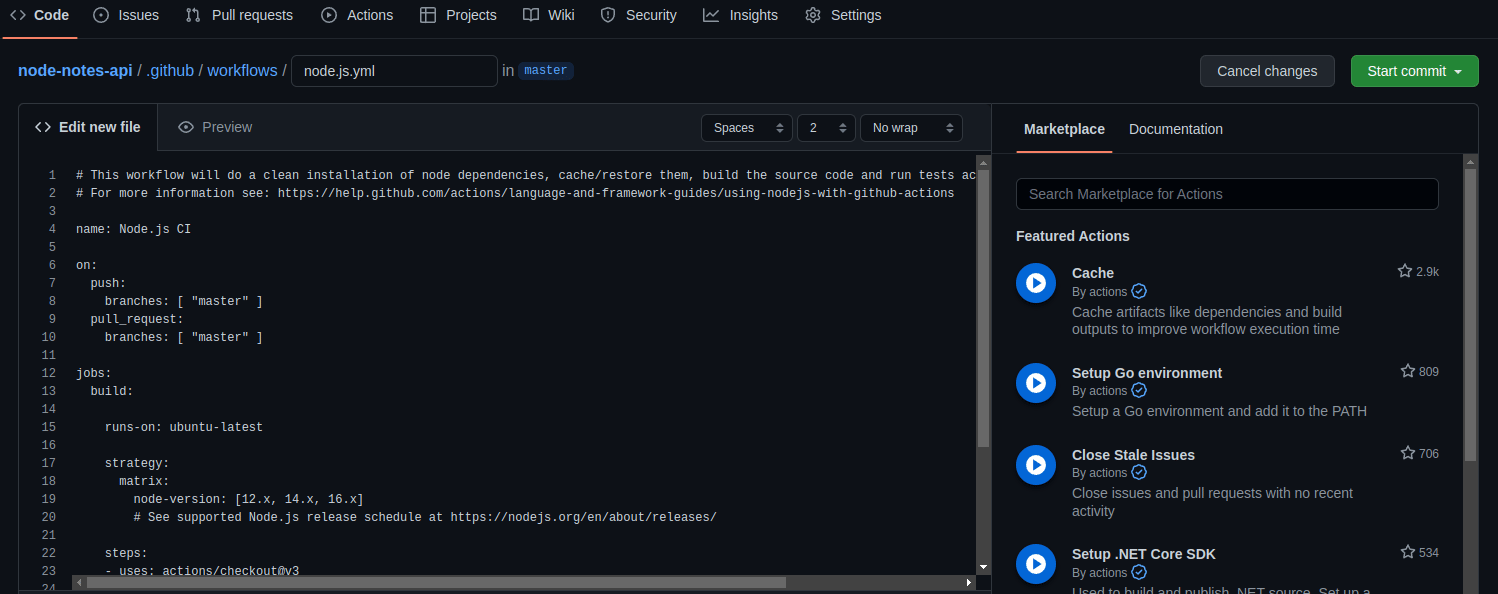Viewport: 1498px width, 594px height.
Task: Switch to the Preview tab
Action: 215,127
